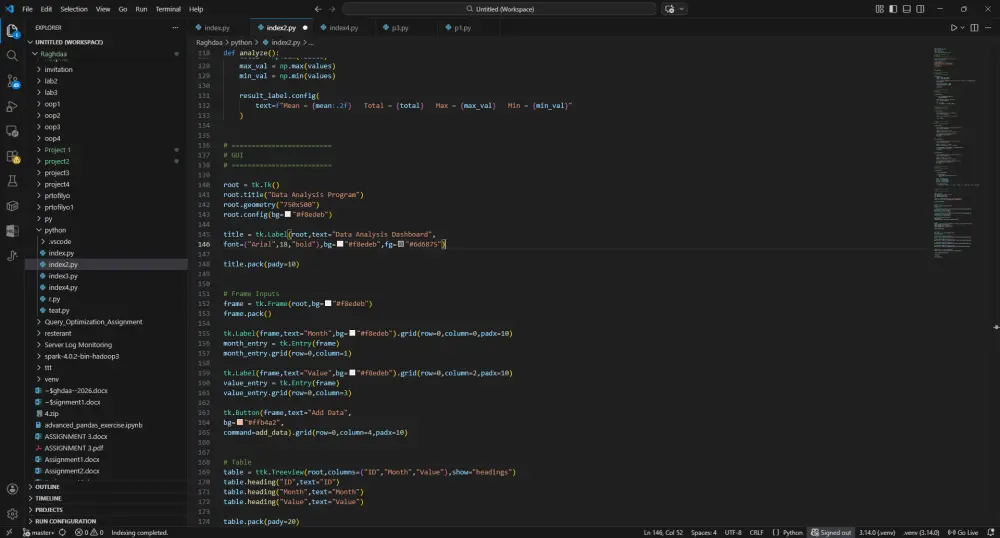Switch to the index4.py tab
The height and width of the screenshot is (538, 1000).
pos(343,28)
